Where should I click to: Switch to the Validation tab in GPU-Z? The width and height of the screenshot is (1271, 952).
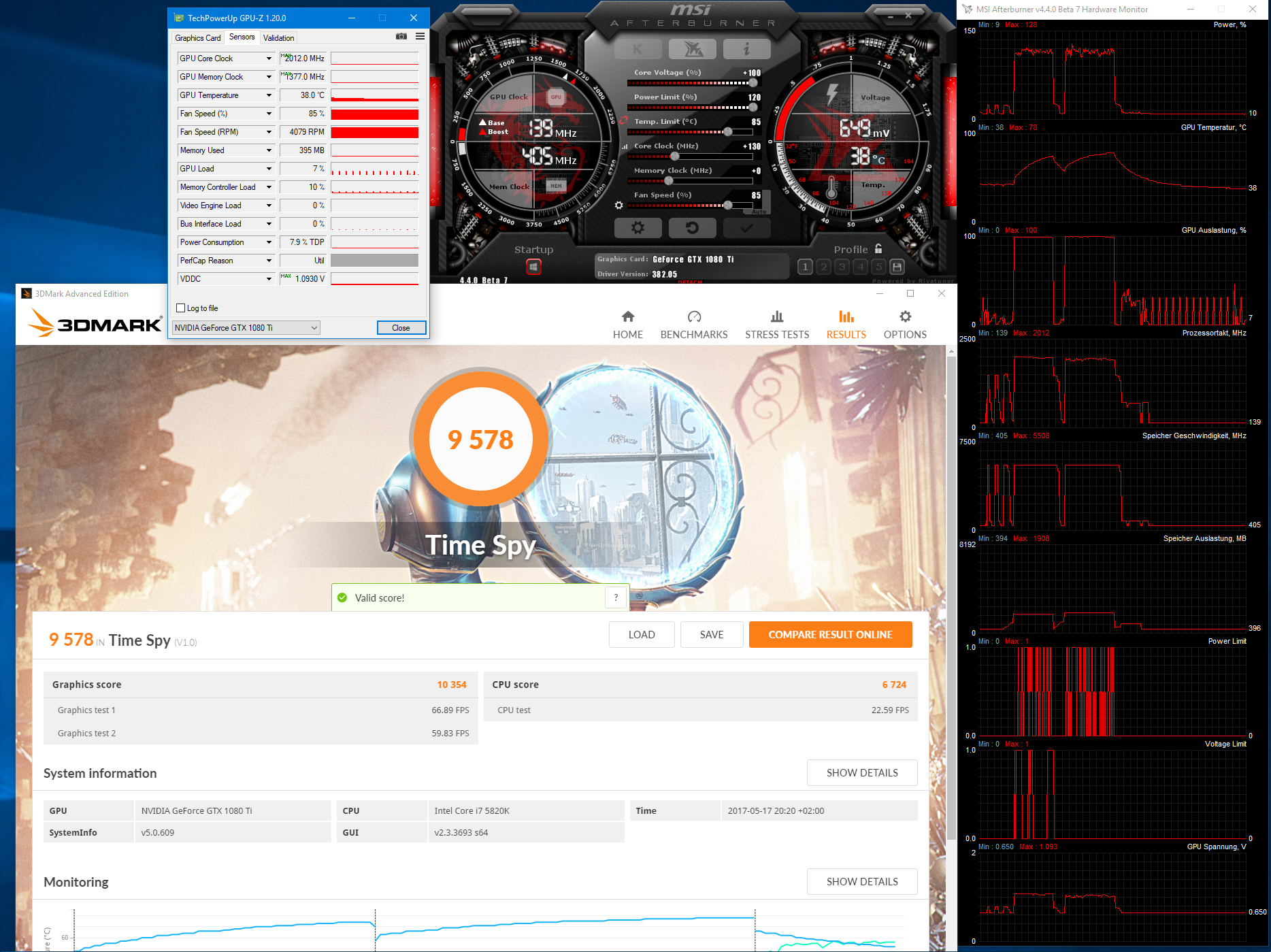pos(279,38)
